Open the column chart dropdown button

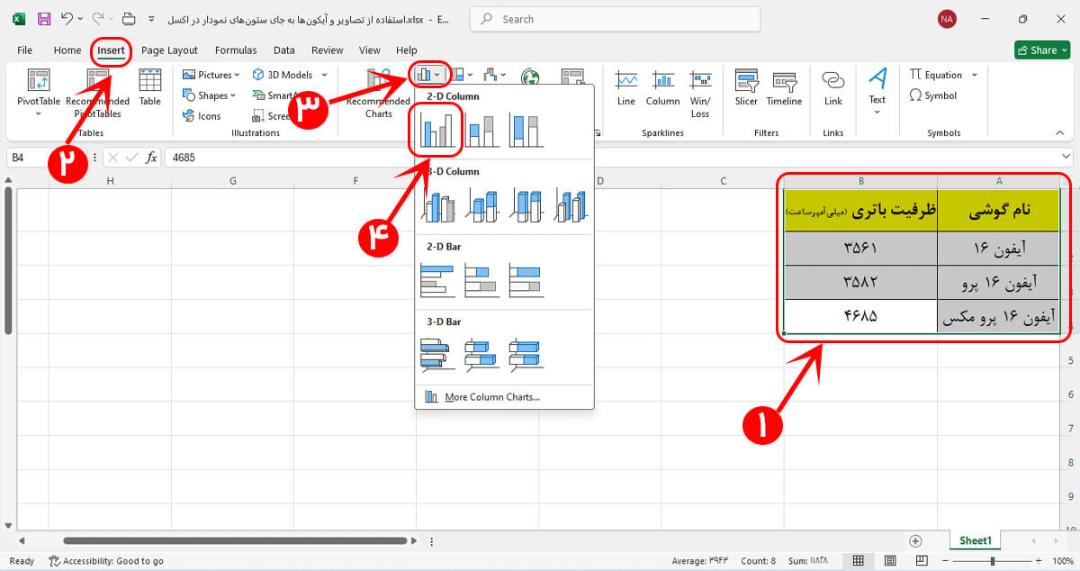(x=430, y=74)
